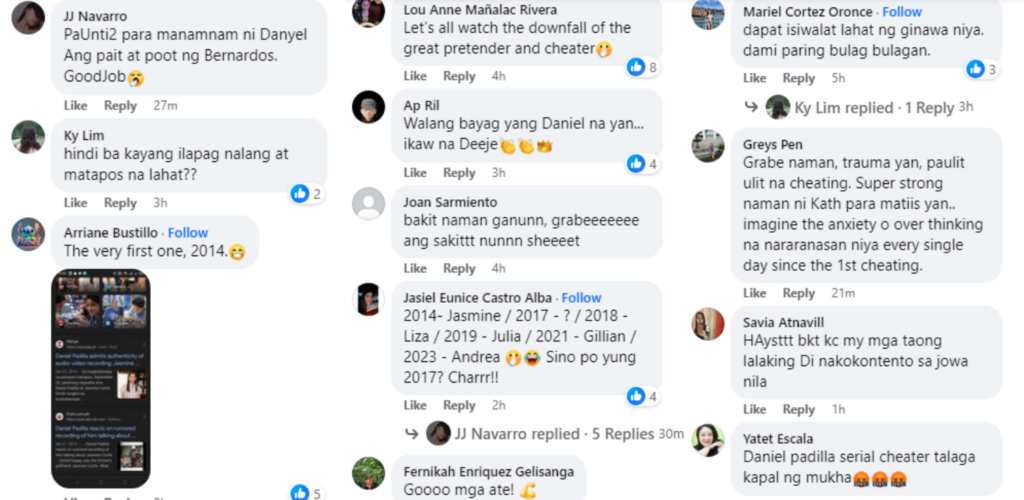Open the phone screenshot image attachment
The width and height of the screenshot is (1024, 500).
click(x=101, y=379)
